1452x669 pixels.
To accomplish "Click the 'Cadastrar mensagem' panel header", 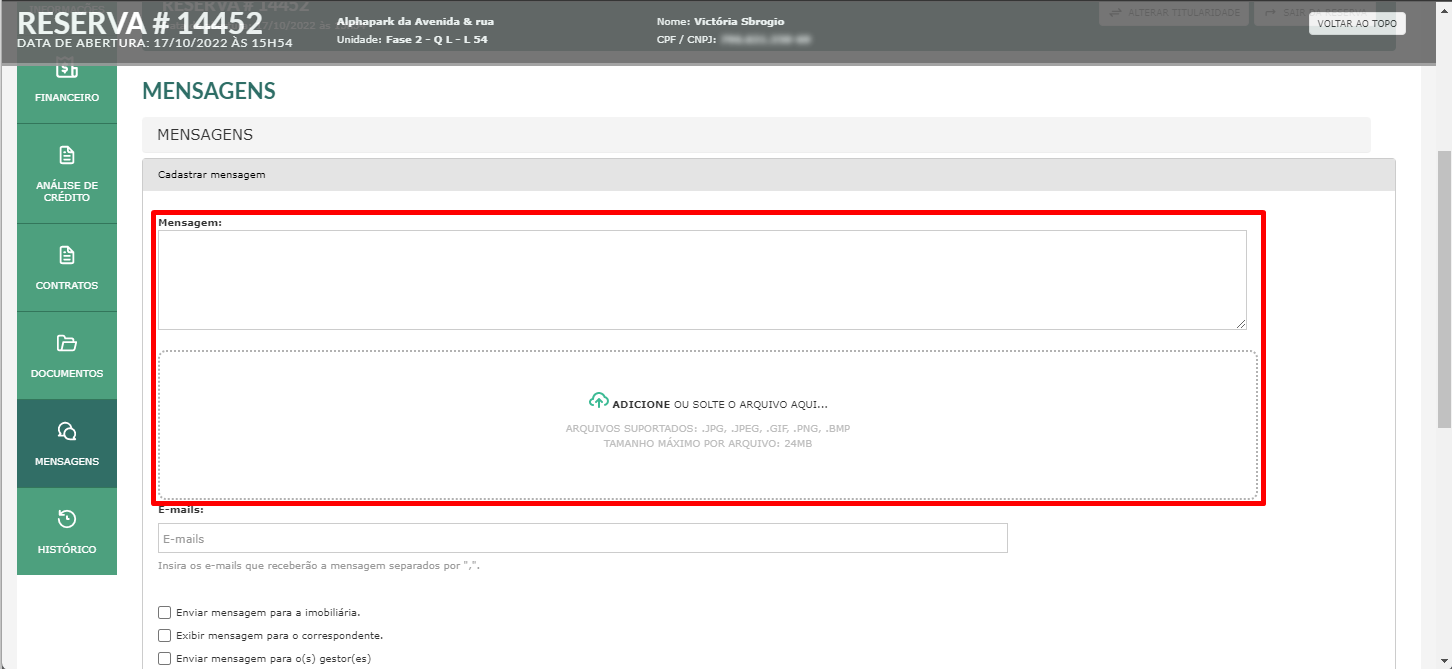I will point(768,174).
